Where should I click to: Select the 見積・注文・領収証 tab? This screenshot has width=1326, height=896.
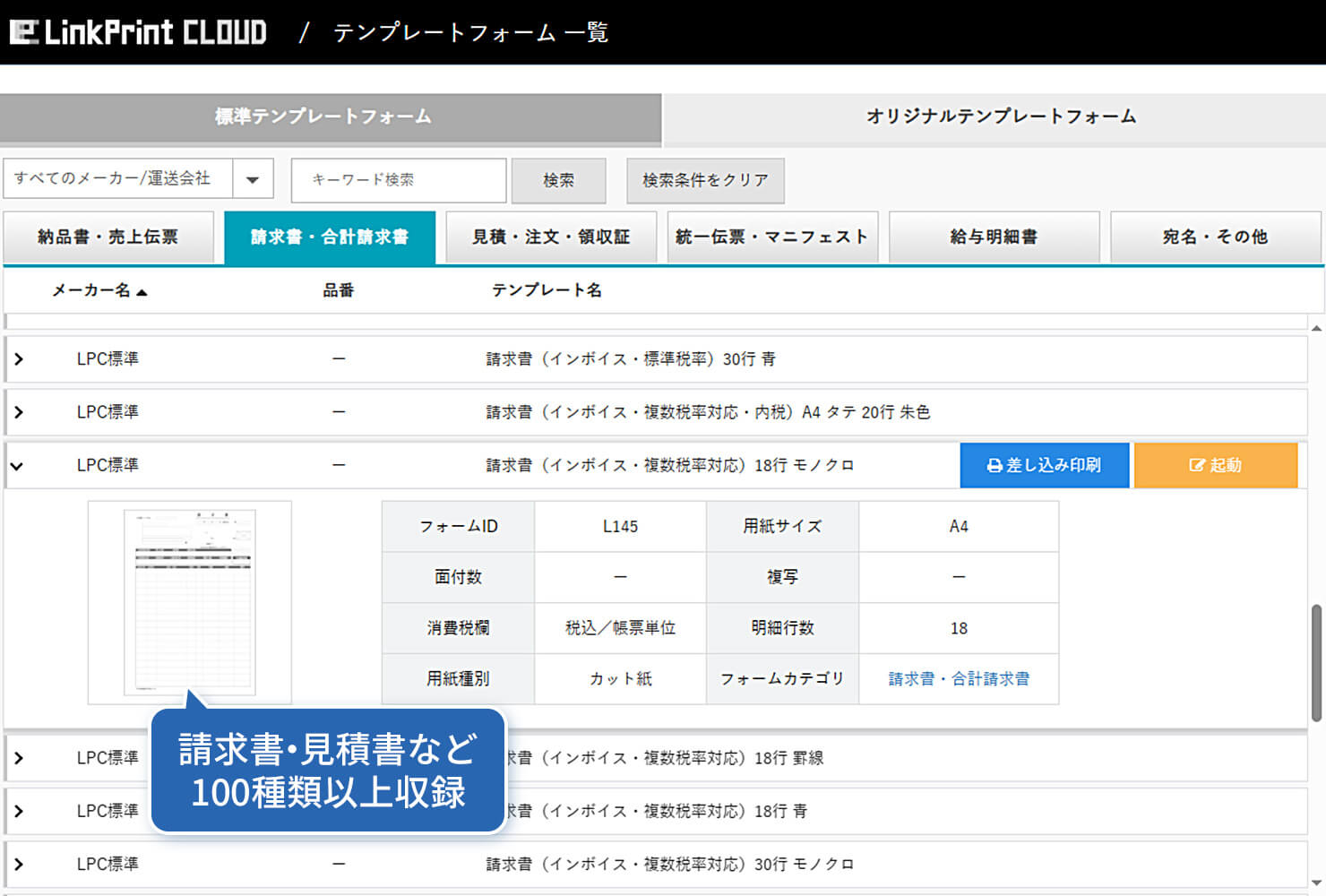tap(551, 237)
